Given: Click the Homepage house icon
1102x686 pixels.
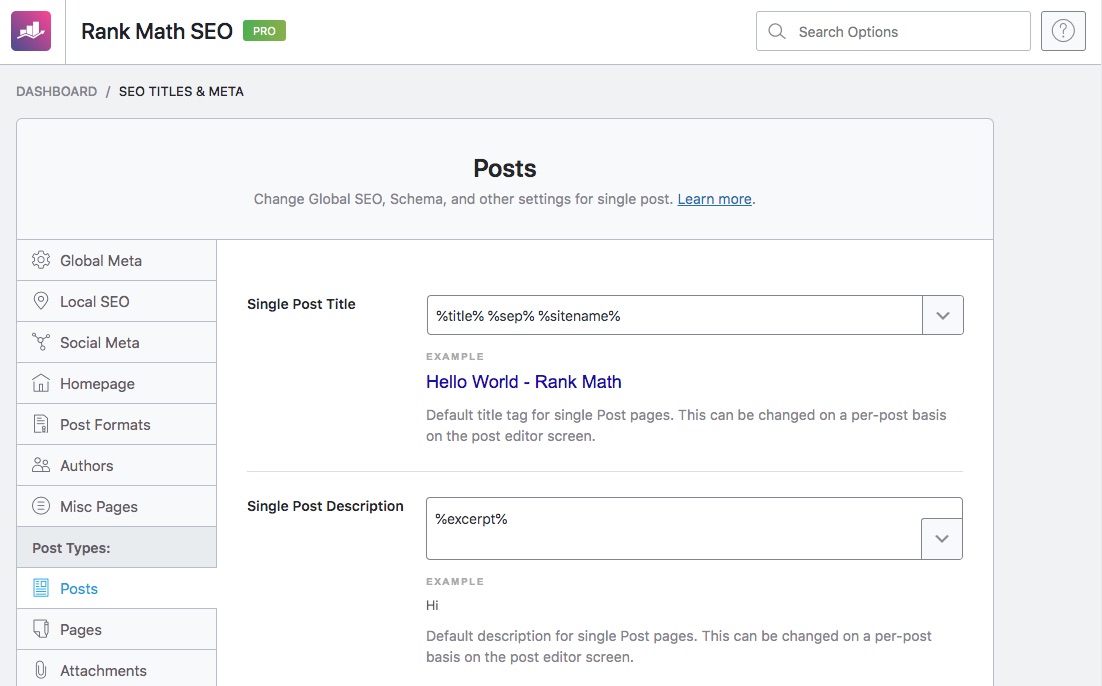Looking at the screenshot, I should (41, 383).
